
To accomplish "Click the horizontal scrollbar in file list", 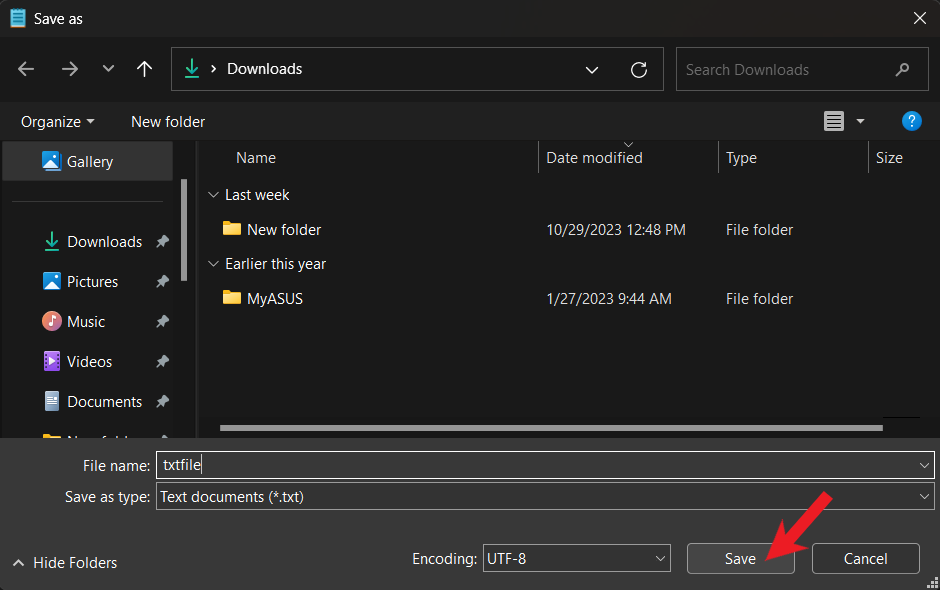I will tap(550, 428).
